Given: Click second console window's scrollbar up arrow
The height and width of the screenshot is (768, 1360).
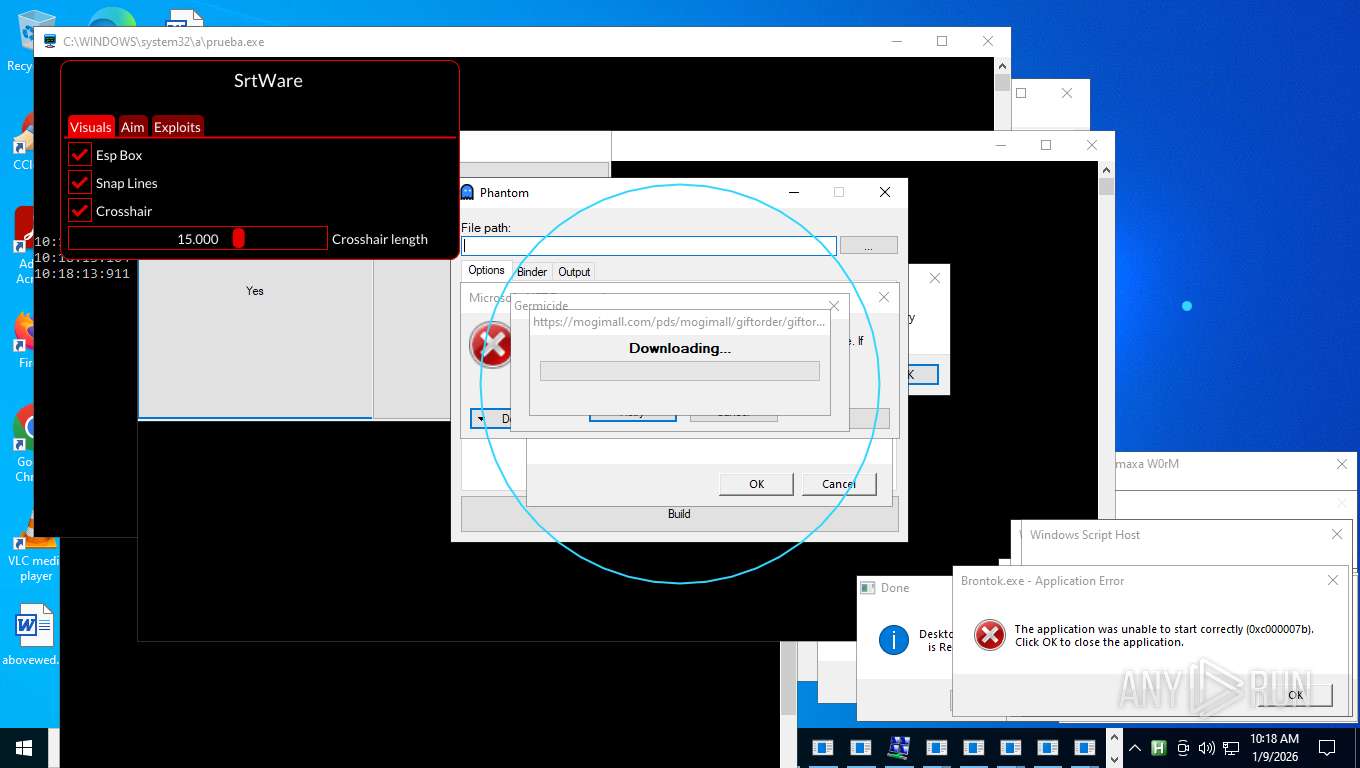Looking at the screenshot, I should click(x=1106, y=169).
